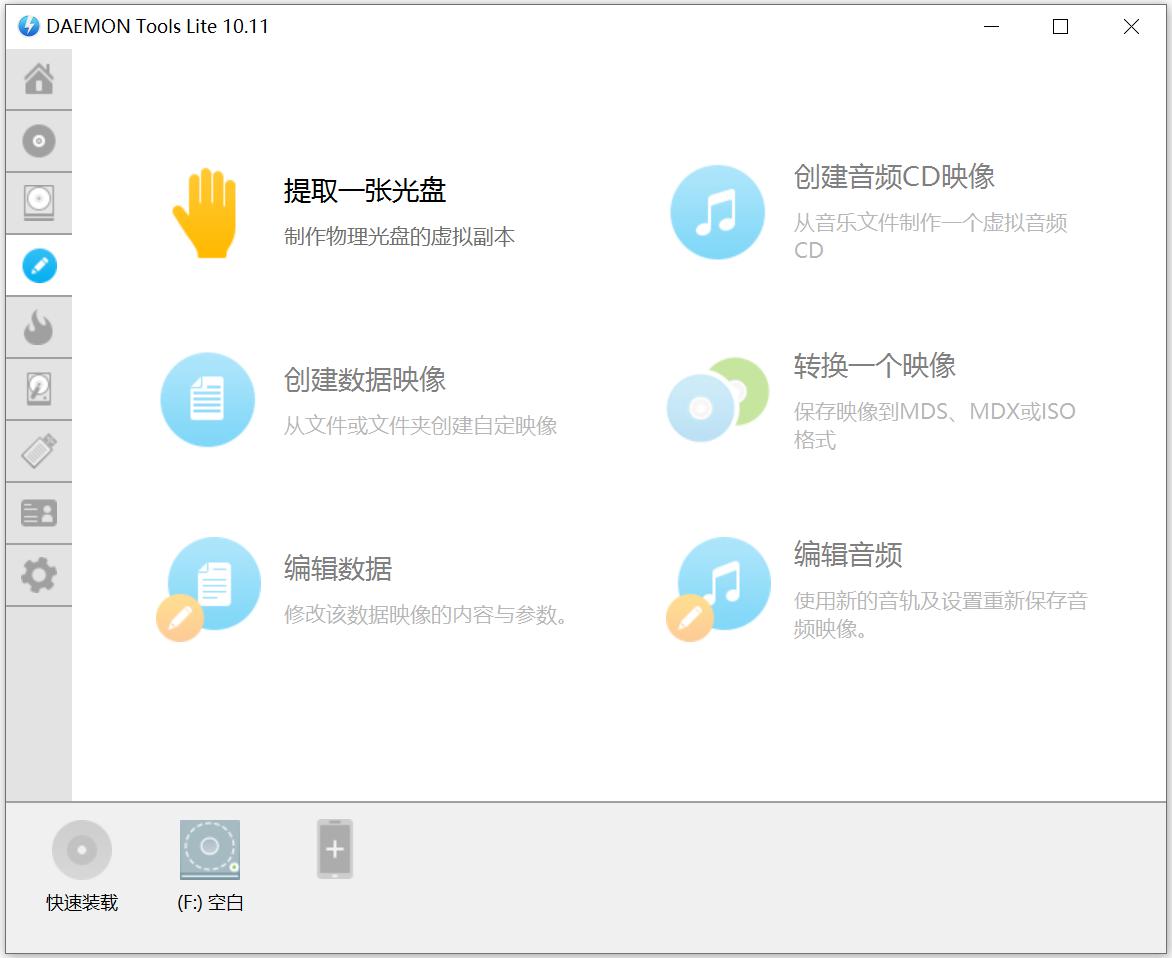1172x958 pixels.
Task: Open the Home tab in sidebar
Action: [39, 78]
